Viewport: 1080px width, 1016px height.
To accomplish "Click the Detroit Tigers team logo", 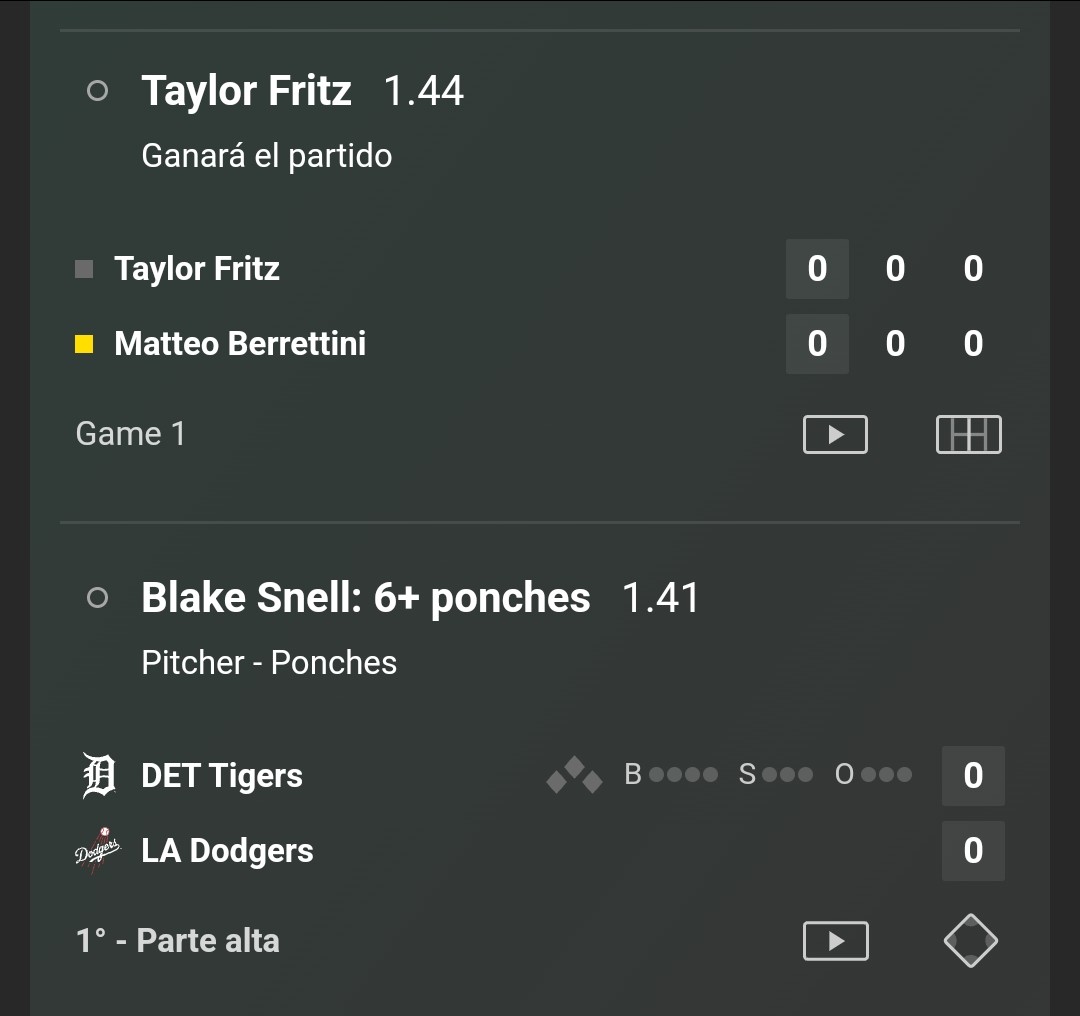I will pyautogui.click(x=99, y=776).
